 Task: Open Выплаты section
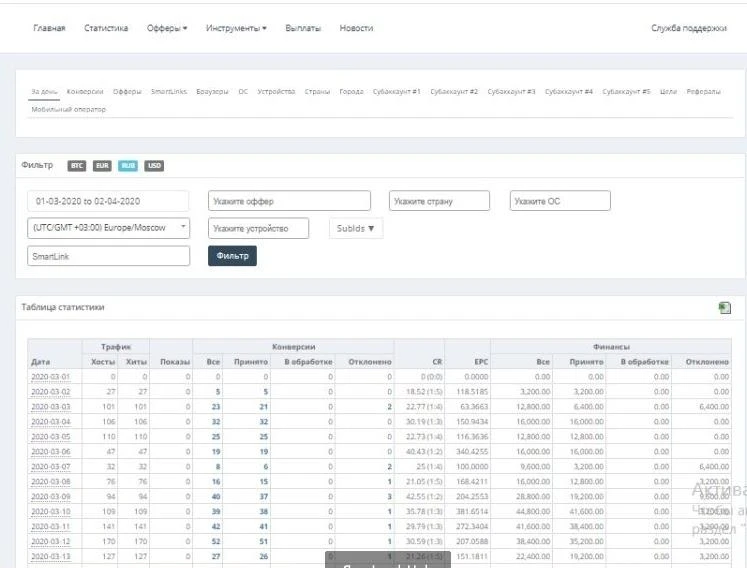coord(303,28)
